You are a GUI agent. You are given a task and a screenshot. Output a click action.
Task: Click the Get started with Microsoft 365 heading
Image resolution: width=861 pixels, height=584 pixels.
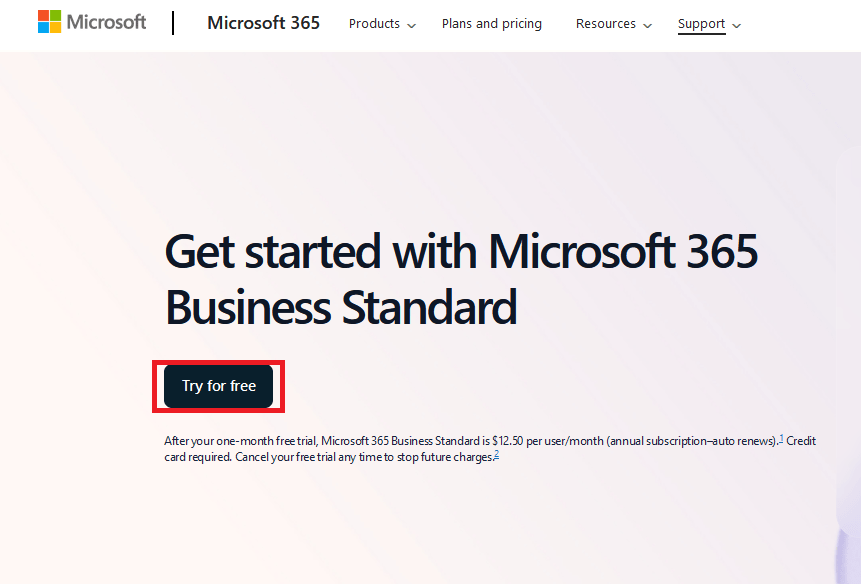[461, 251]
